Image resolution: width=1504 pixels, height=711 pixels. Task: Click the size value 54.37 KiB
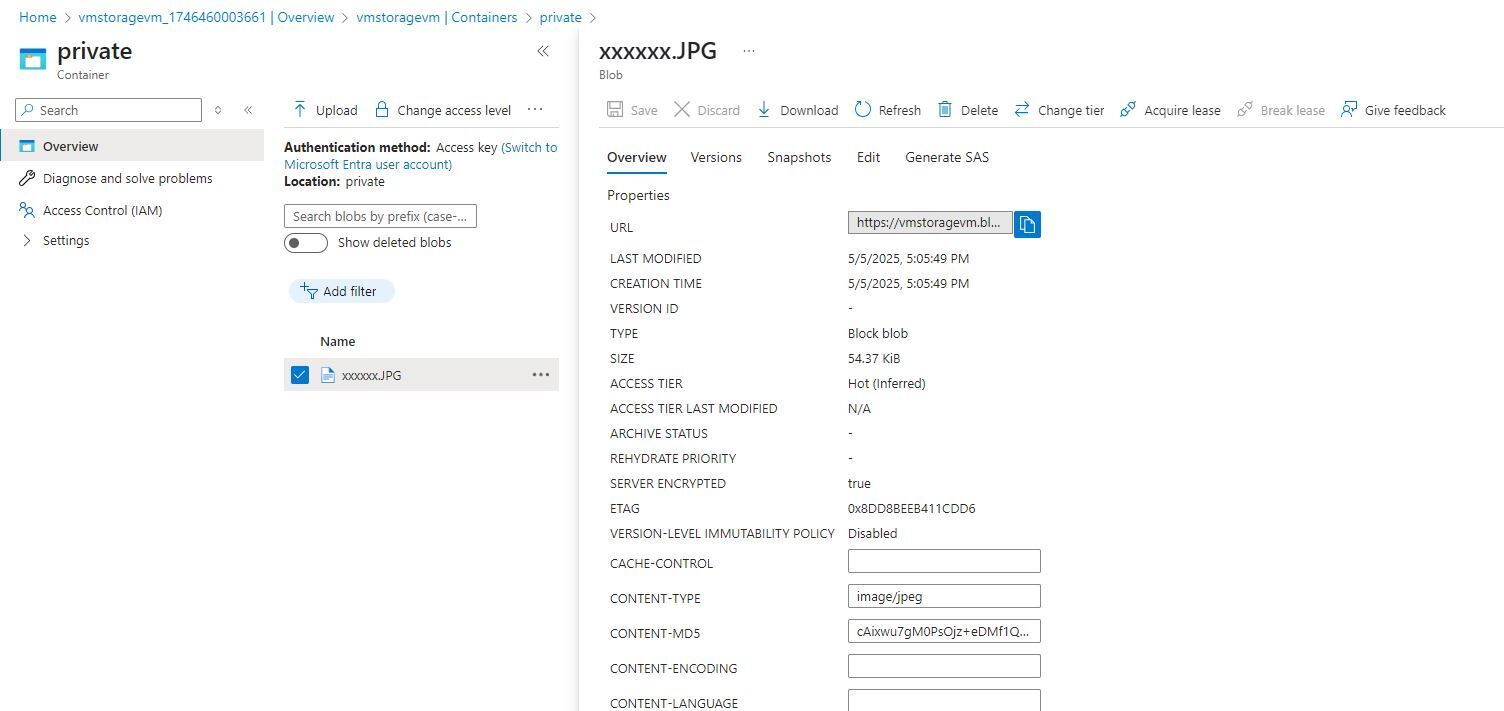pos(874,358)
